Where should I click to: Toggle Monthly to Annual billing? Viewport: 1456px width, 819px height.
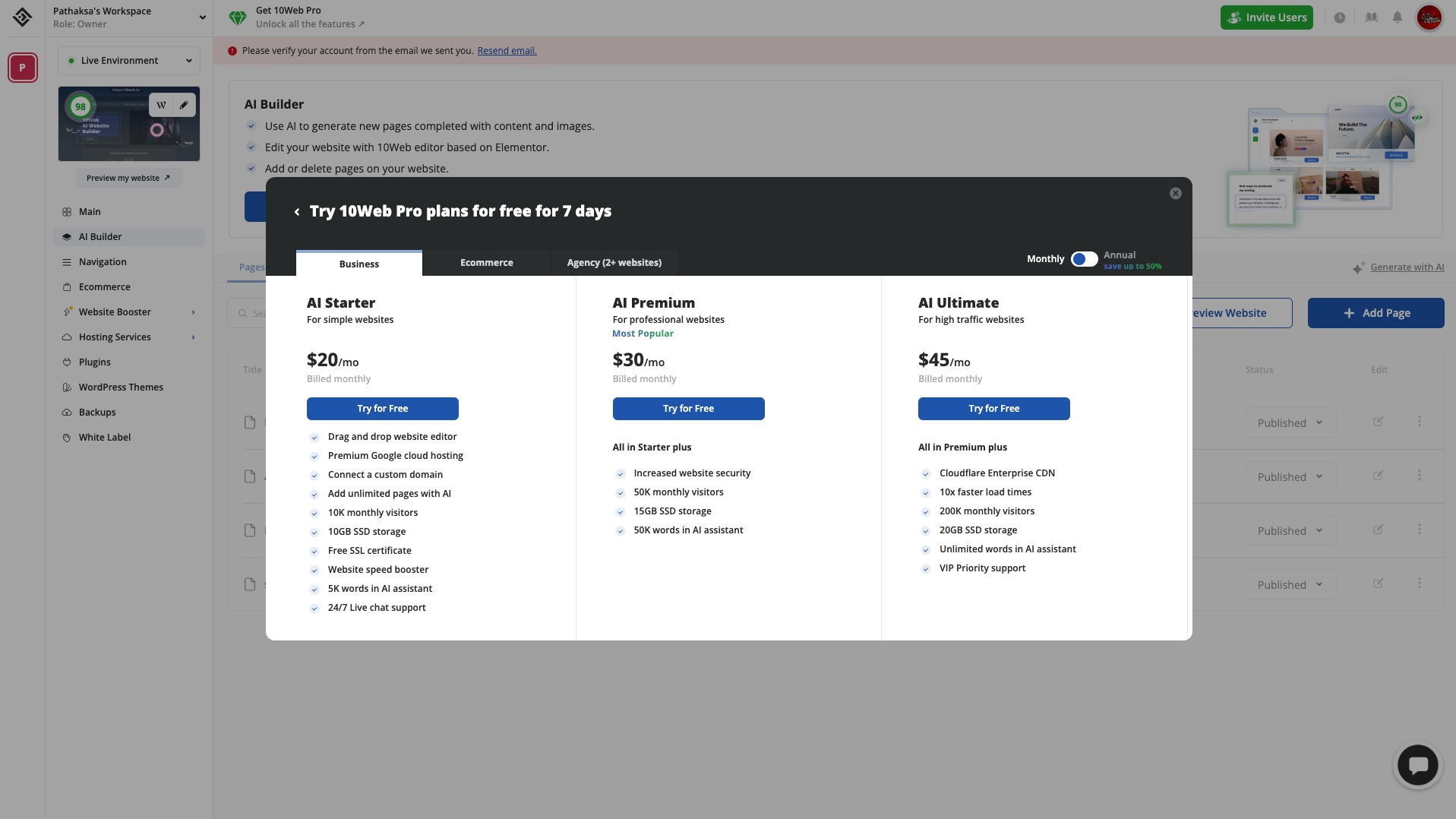pyautogui.click(x=1084, y=260)
